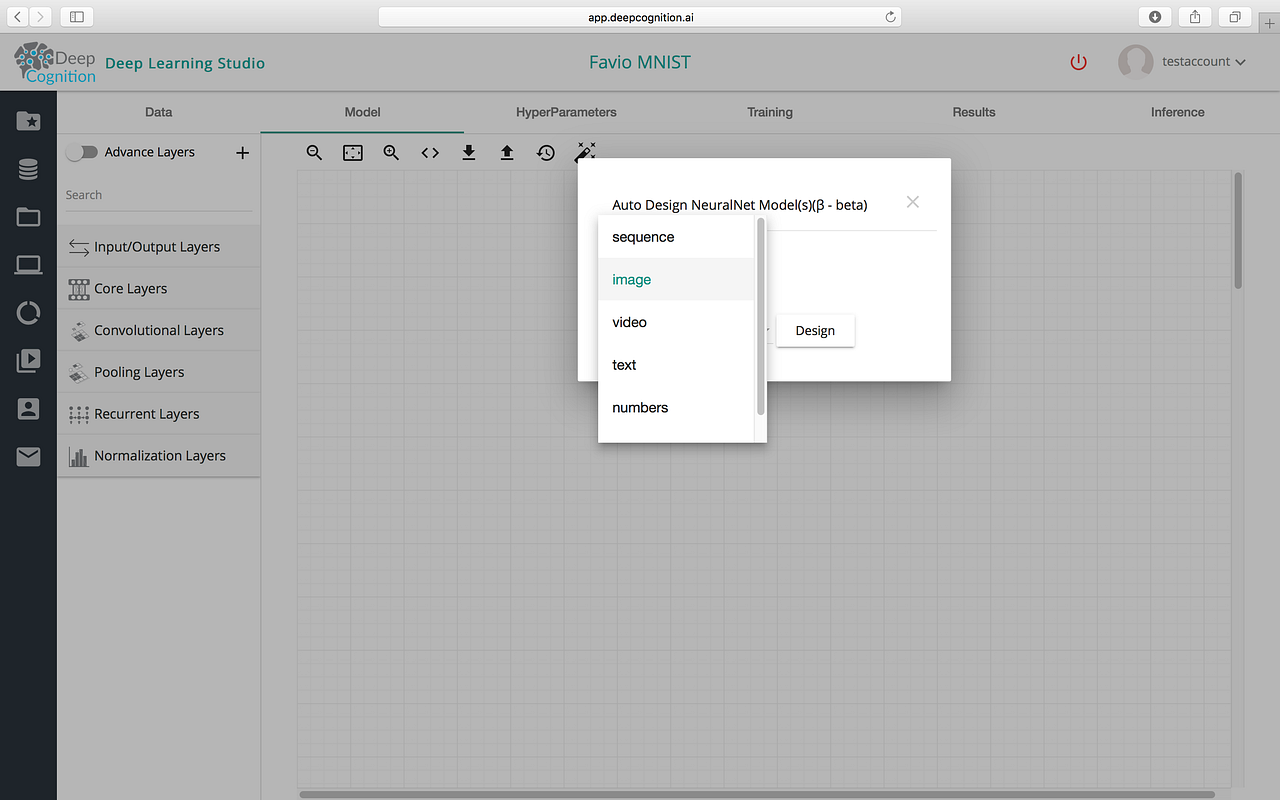Viewport: 1280px width, 800px height.
Task: Choose the numbers option in list
Action: (x=676, y=408)
